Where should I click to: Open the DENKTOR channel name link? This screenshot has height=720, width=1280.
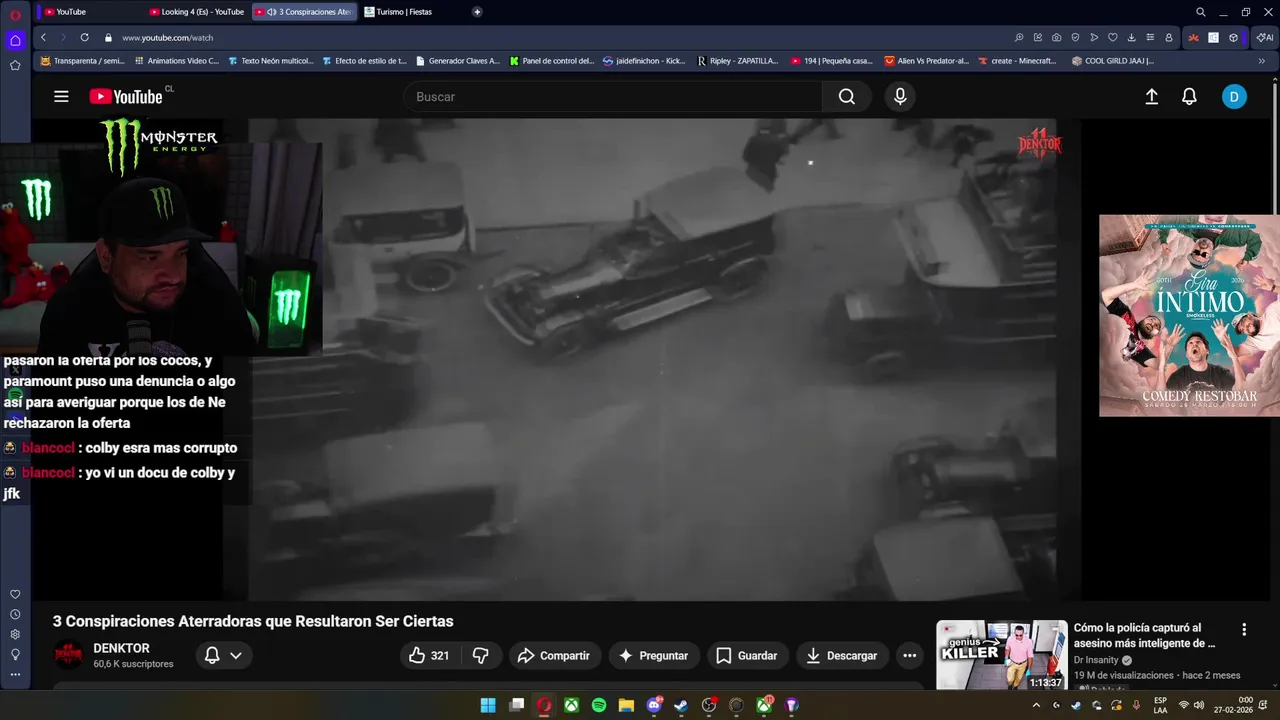point(121,648)
